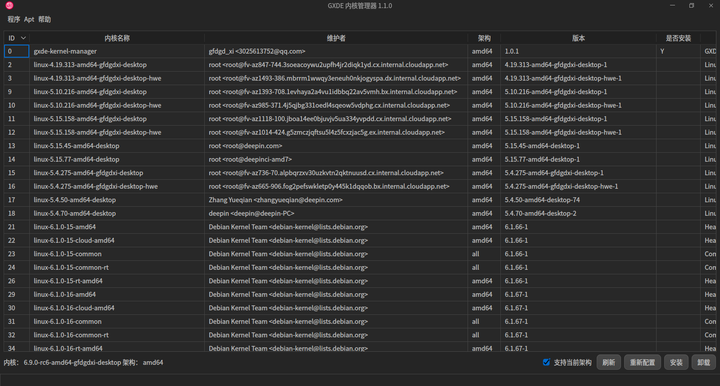Click maintainer root <root@deepinci-amd7>
The width and height of the screenshot is (720, 386).
tap(250, 159)
